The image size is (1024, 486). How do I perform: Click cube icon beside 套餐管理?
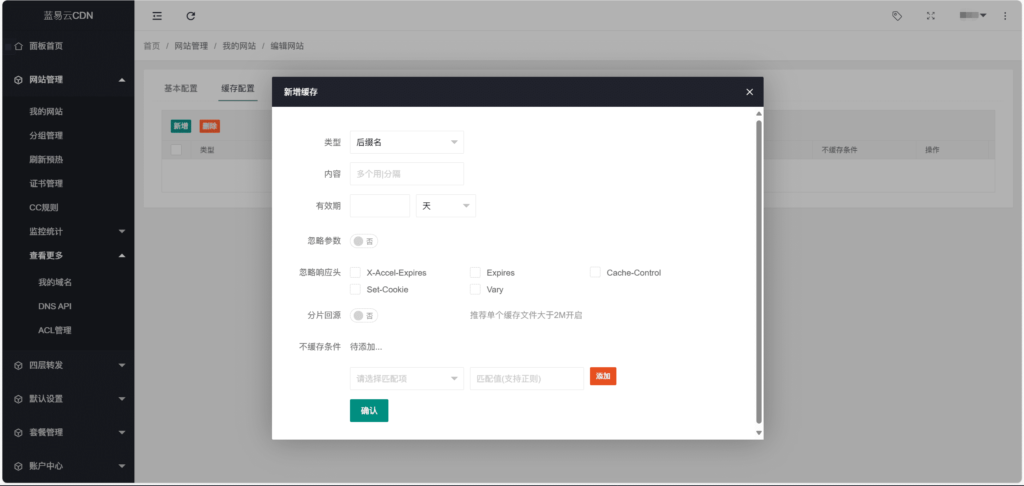click(x=18, y=432)
